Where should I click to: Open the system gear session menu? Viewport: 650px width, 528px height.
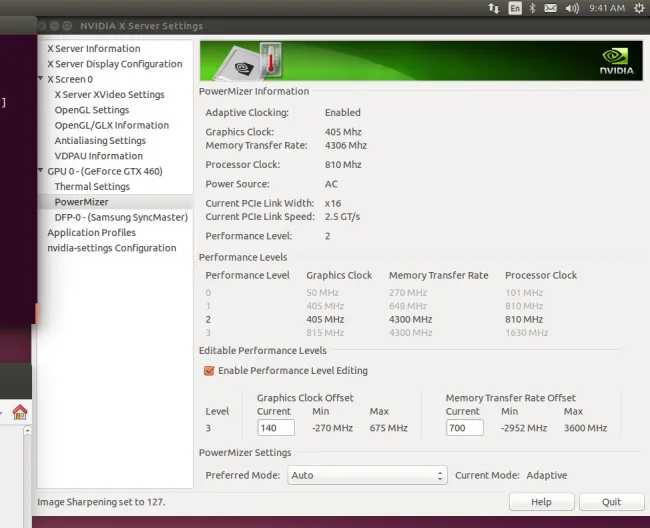point(640,8)
